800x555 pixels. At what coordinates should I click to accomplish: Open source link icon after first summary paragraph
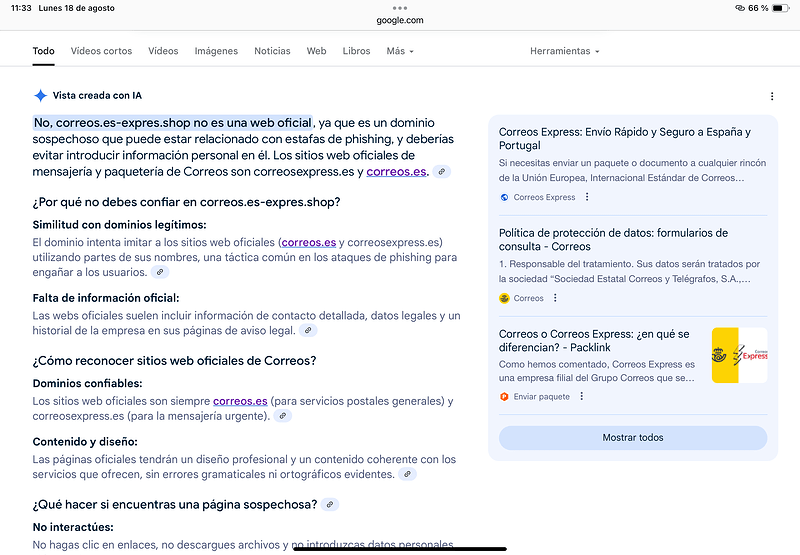[x=442, y=172]
